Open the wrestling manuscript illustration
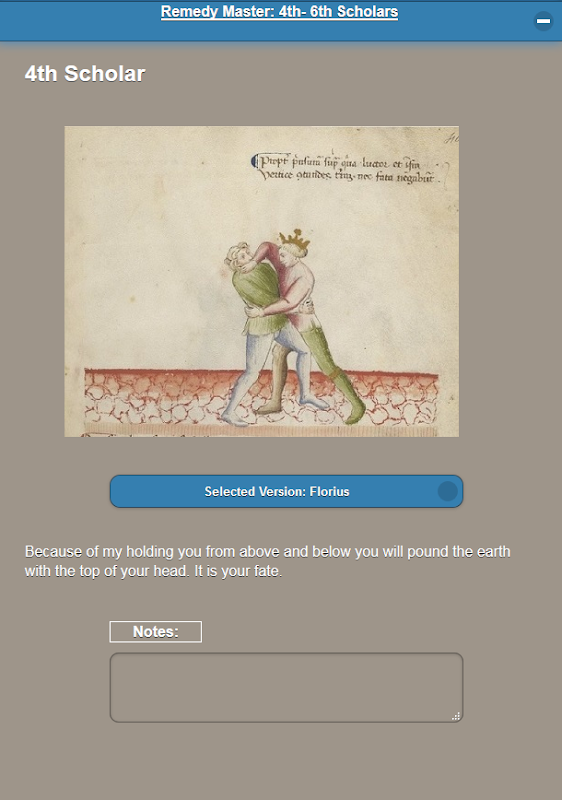562x800 pixels. tap(262, 281)
